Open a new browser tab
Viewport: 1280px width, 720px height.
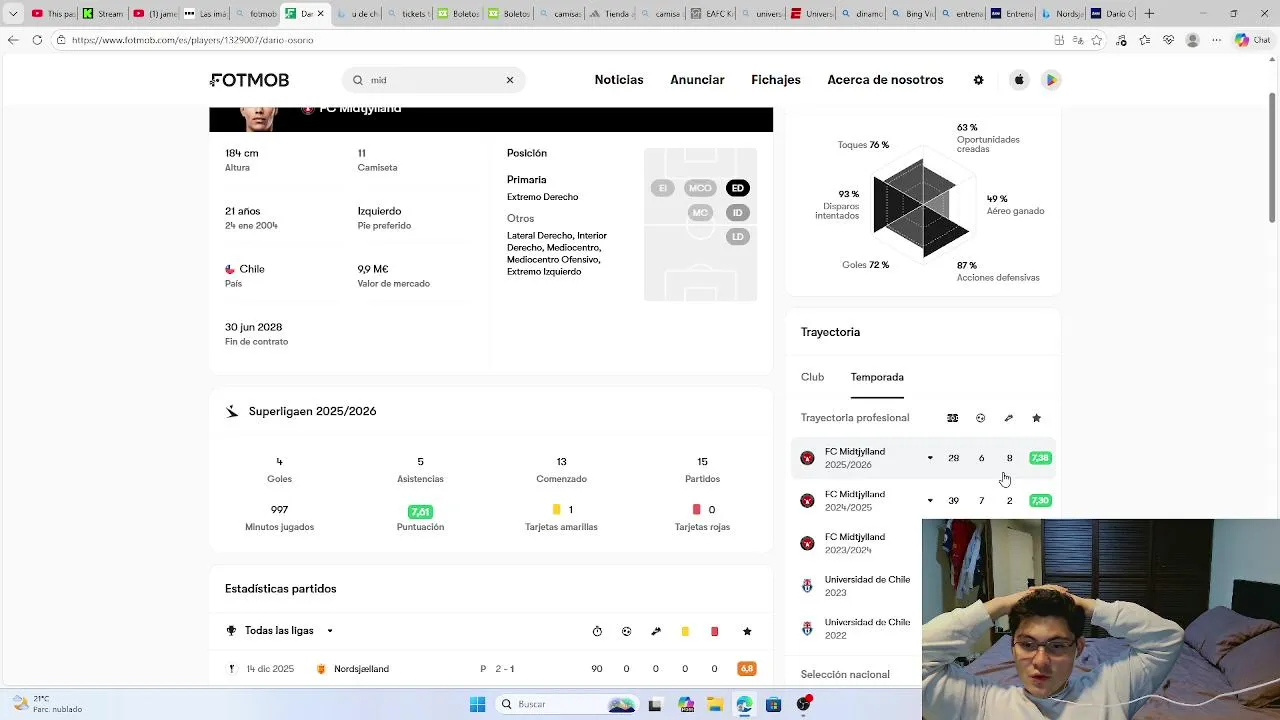[1149, 13]
